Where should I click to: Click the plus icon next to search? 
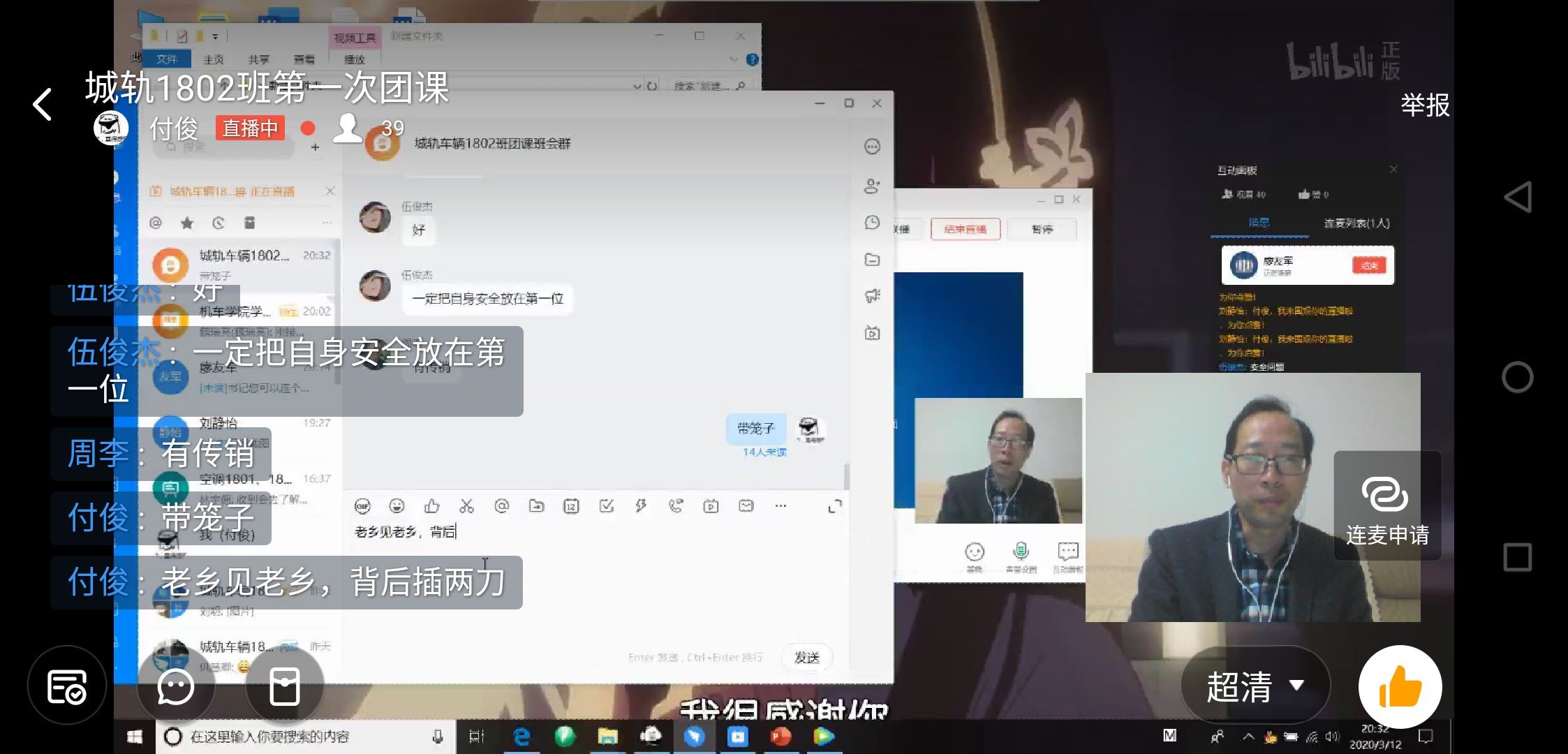click(315, 147)
